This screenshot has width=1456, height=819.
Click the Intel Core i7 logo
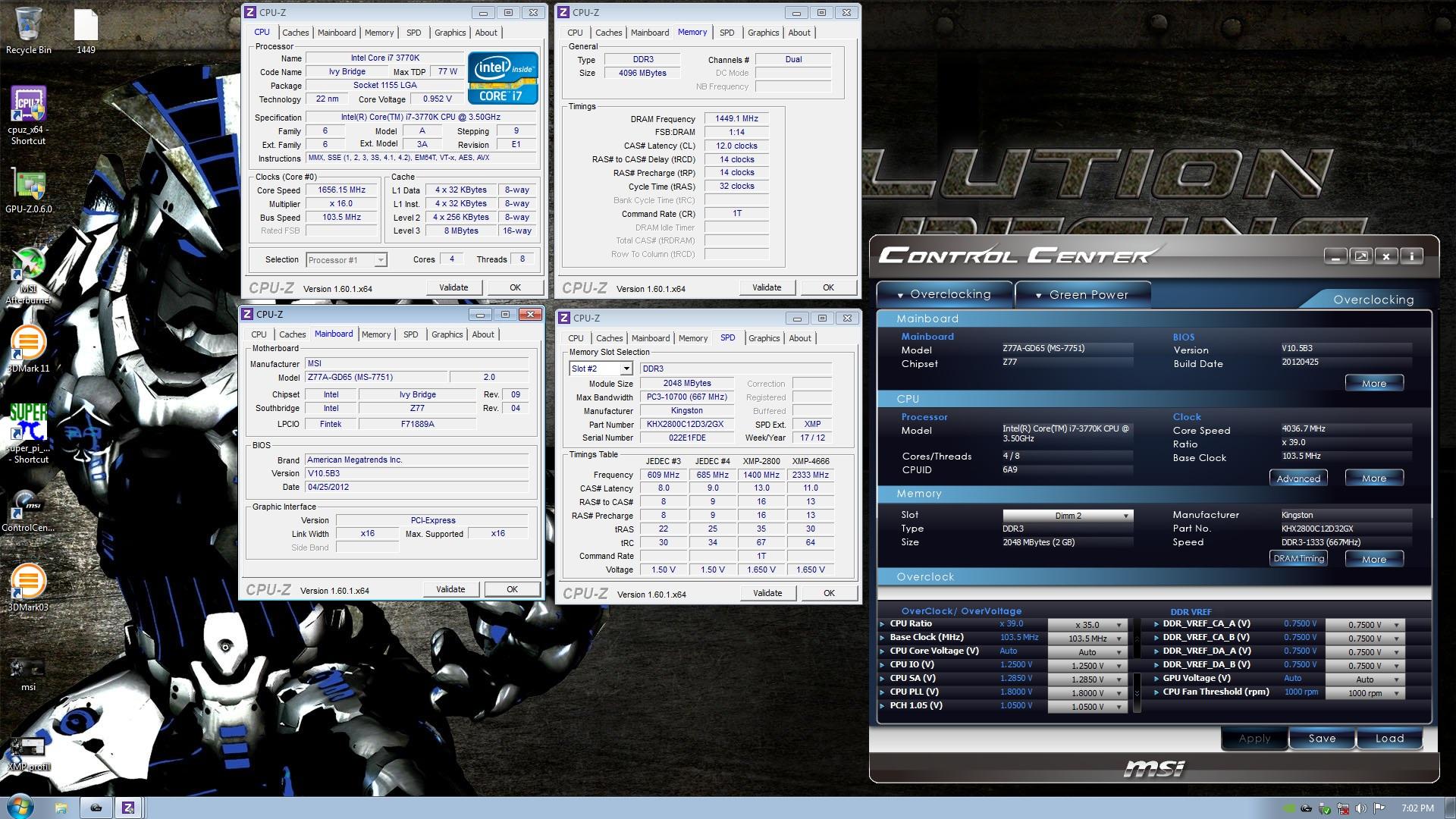click(x=503, y=77)
